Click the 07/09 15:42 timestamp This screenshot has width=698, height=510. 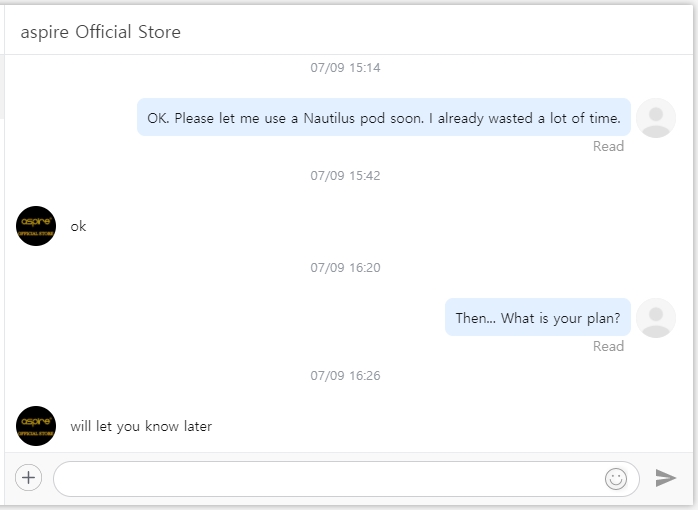(x=345, y=176)
